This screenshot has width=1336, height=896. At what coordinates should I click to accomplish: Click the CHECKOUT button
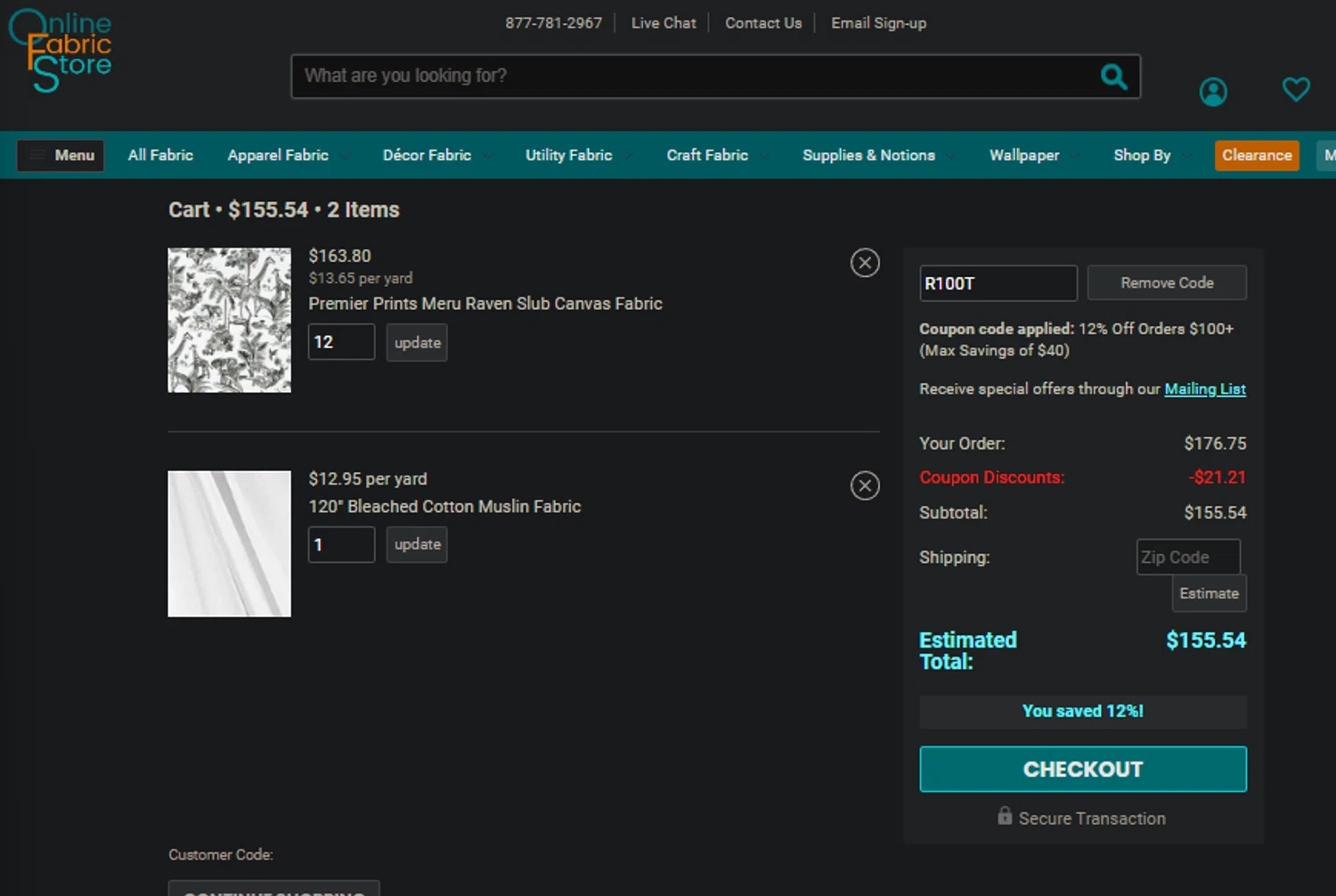[1083, 769]
